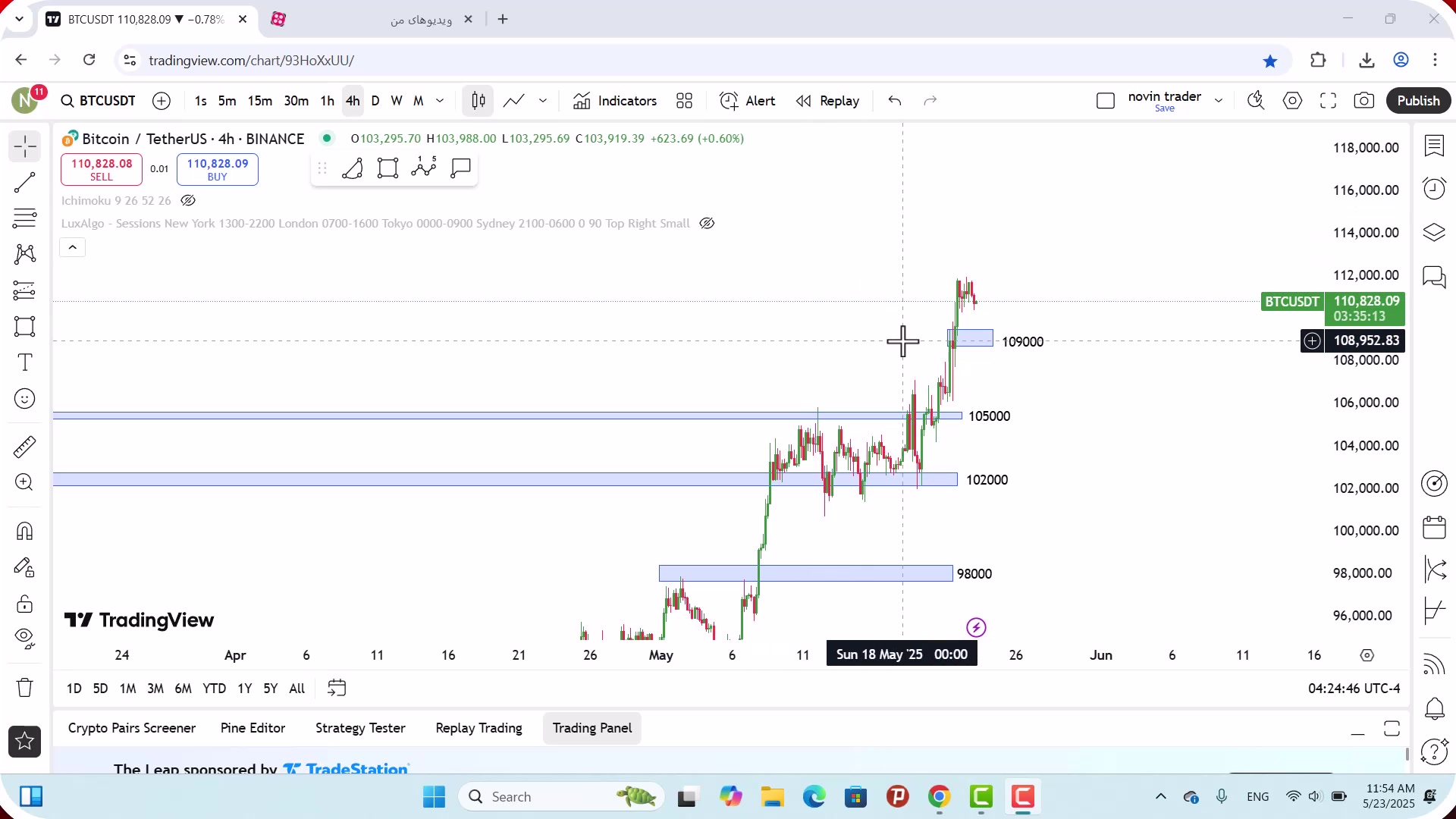Image resolution: width=1456 pixels, height=819 pixels.
Task: Switch to 15m timeframe
Action: coord(259,101)
